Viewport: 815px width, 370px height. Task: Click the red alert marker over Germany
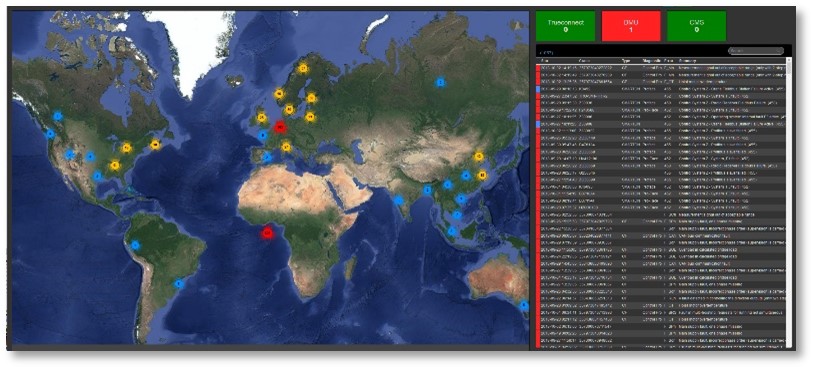(280, 126)
